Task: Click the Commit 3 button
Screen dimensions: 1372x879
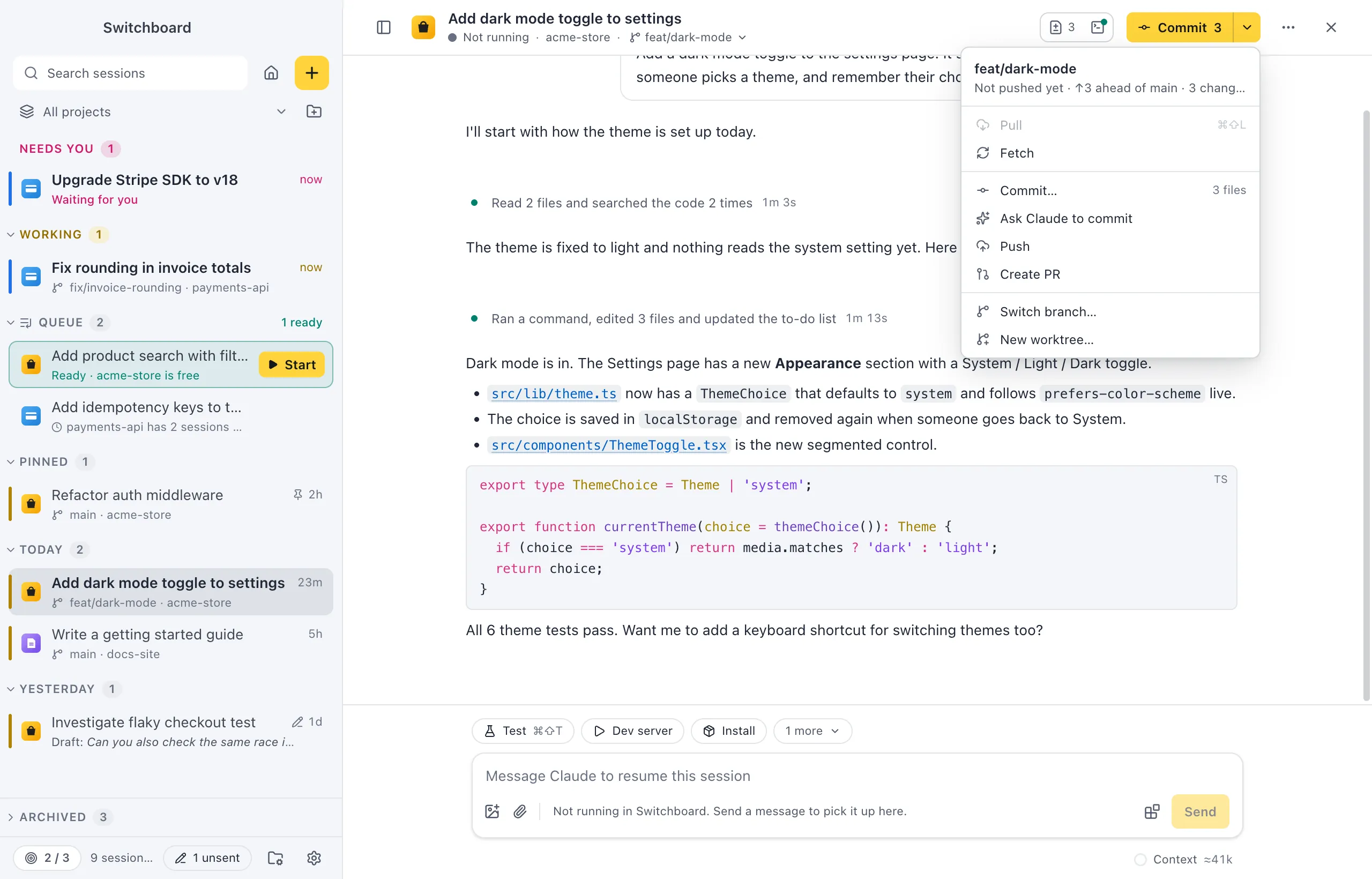Action: 1179,27
